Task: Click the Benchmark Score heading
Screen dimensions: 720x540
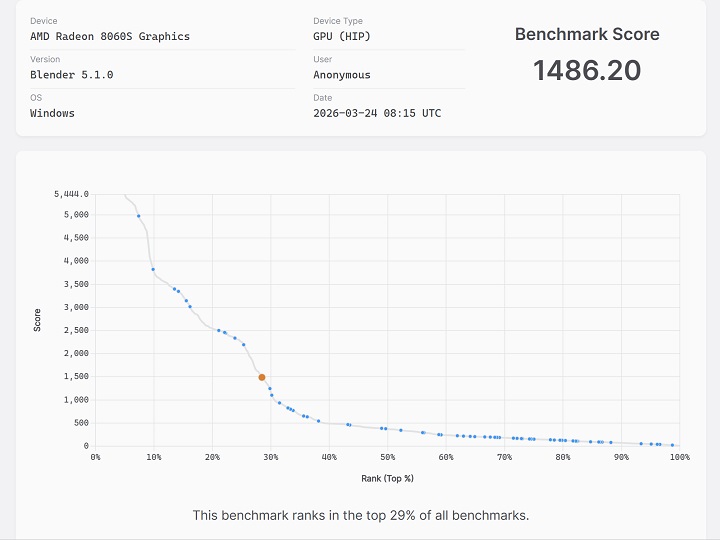Action: [x=586, y=34]
